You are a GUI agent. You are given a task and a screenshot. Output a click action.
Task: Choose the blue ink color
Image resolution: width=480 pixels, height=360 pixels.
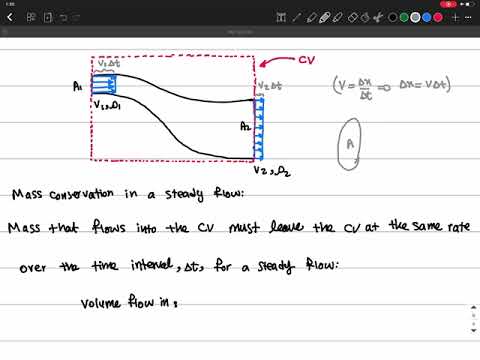(427, 17)
